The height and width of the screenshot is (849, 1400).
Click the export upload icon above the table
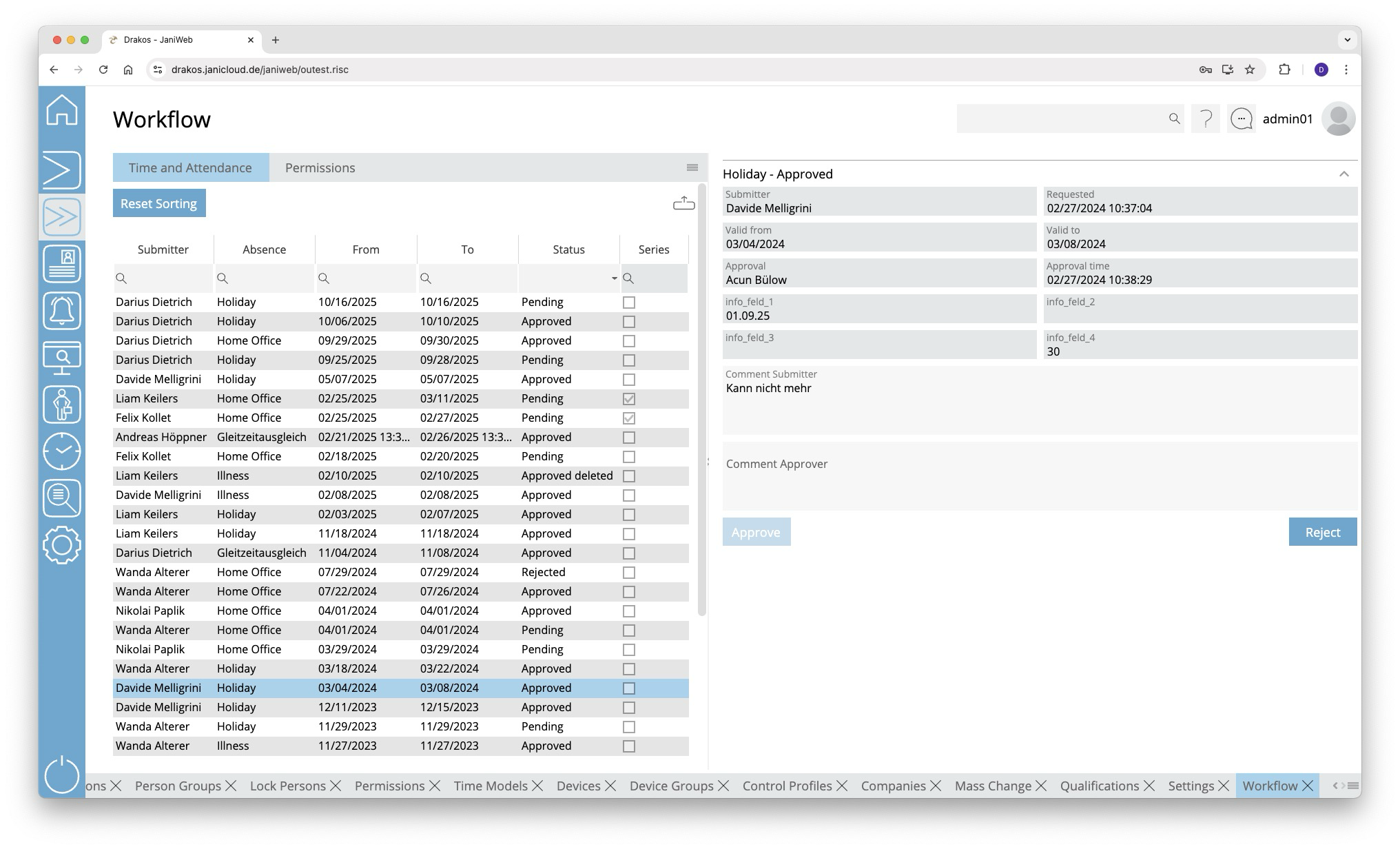pos(683,203)
